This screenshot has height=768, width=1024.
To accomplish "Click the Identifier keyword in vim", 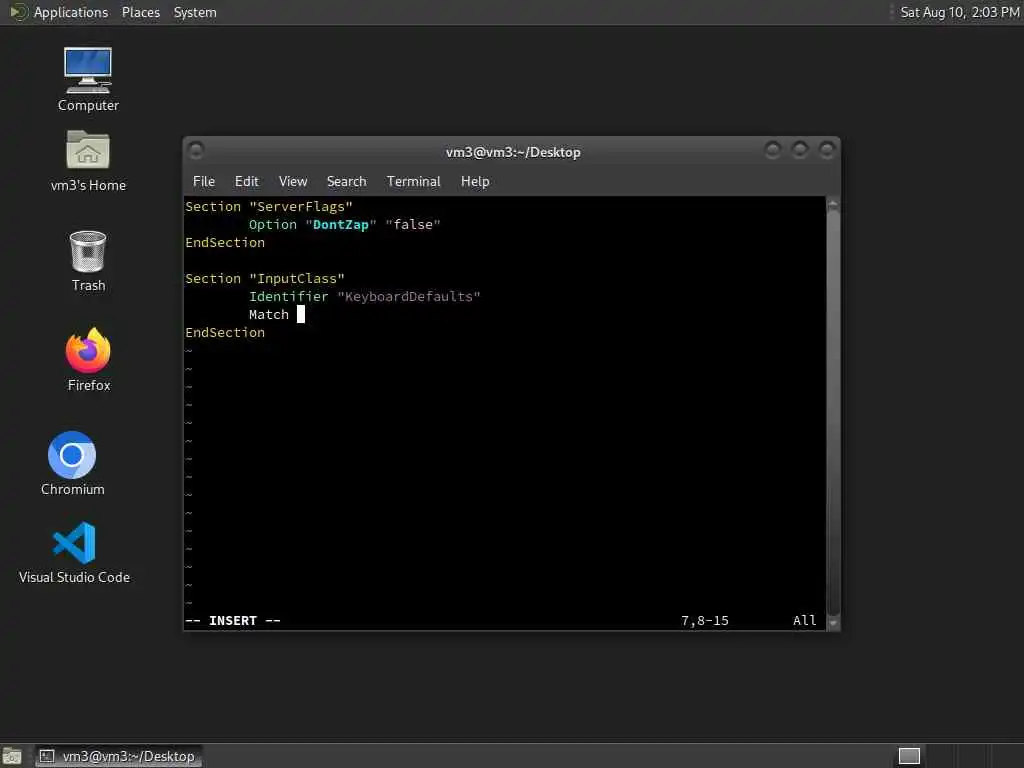I will pos(288,296).
